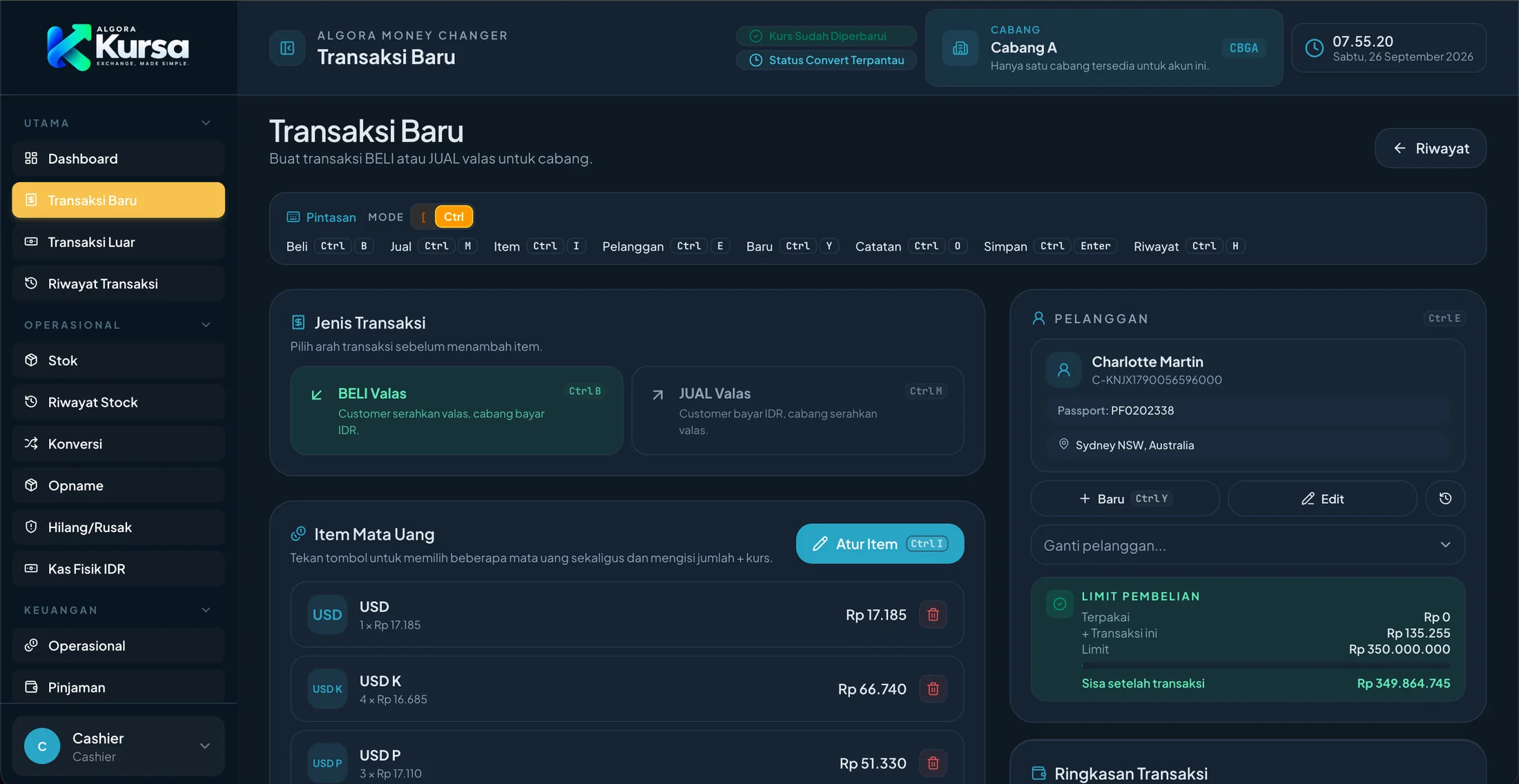Open the Ganti pelanggan dropdown
The width and height of the screenshot is (1519, 784).
1248,545
